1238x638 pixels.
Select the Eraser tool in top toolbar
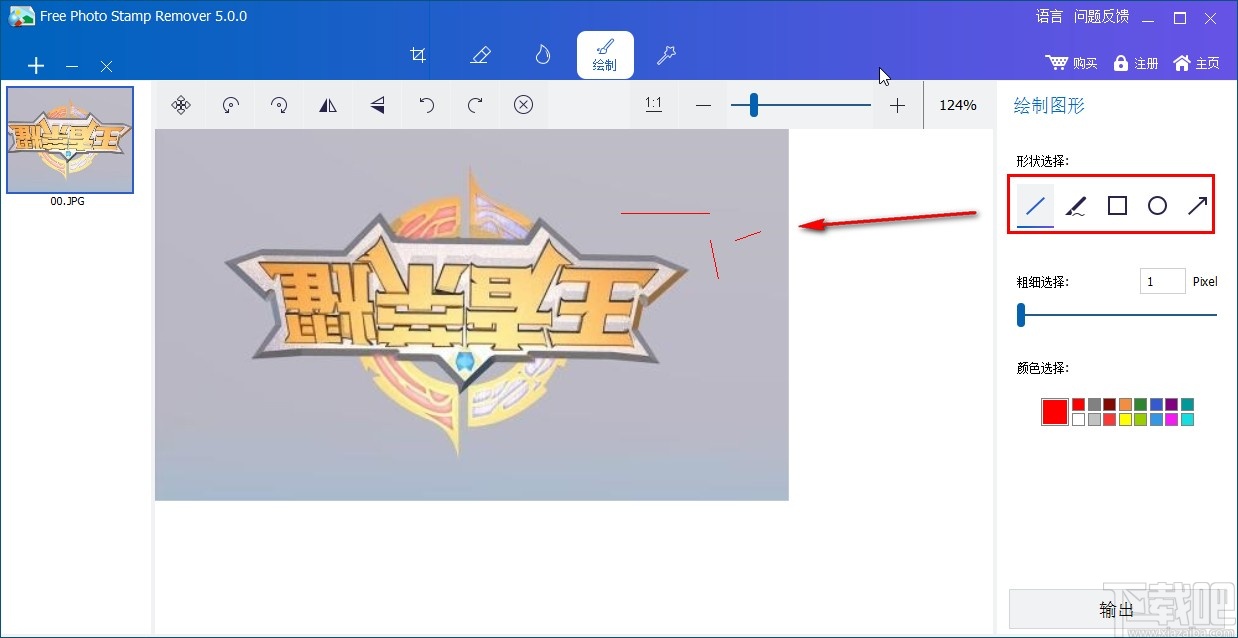481,55
